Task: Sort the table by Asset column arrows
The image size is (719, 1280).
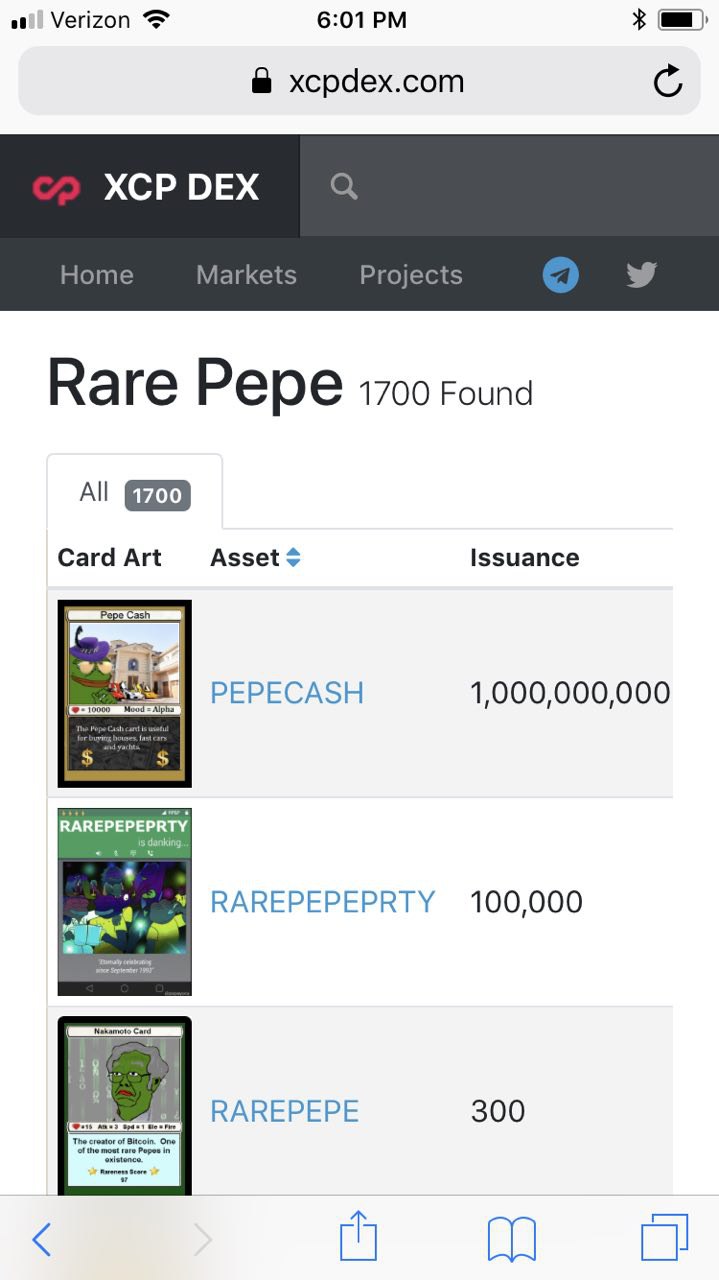Action: 293,558
